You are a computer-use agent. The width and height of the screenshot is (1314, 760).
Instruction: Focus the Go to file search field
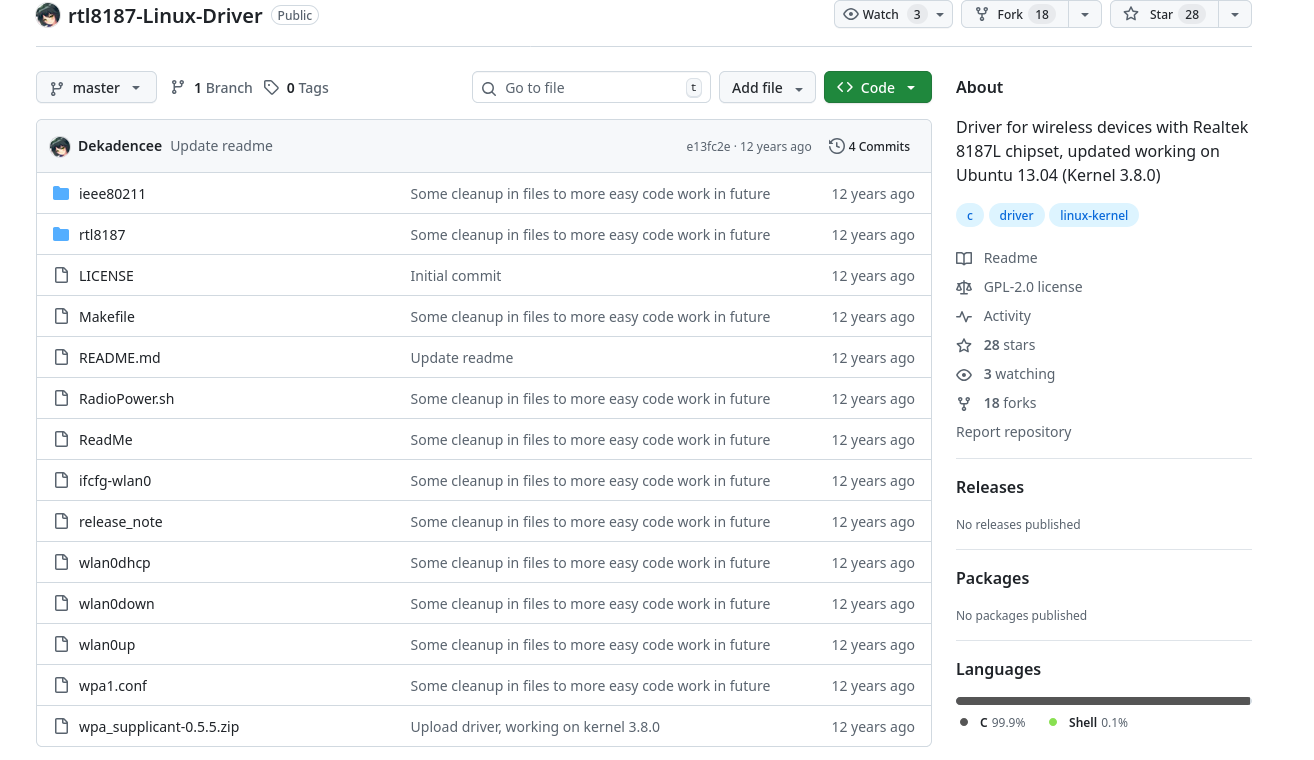tap(591, 88)
